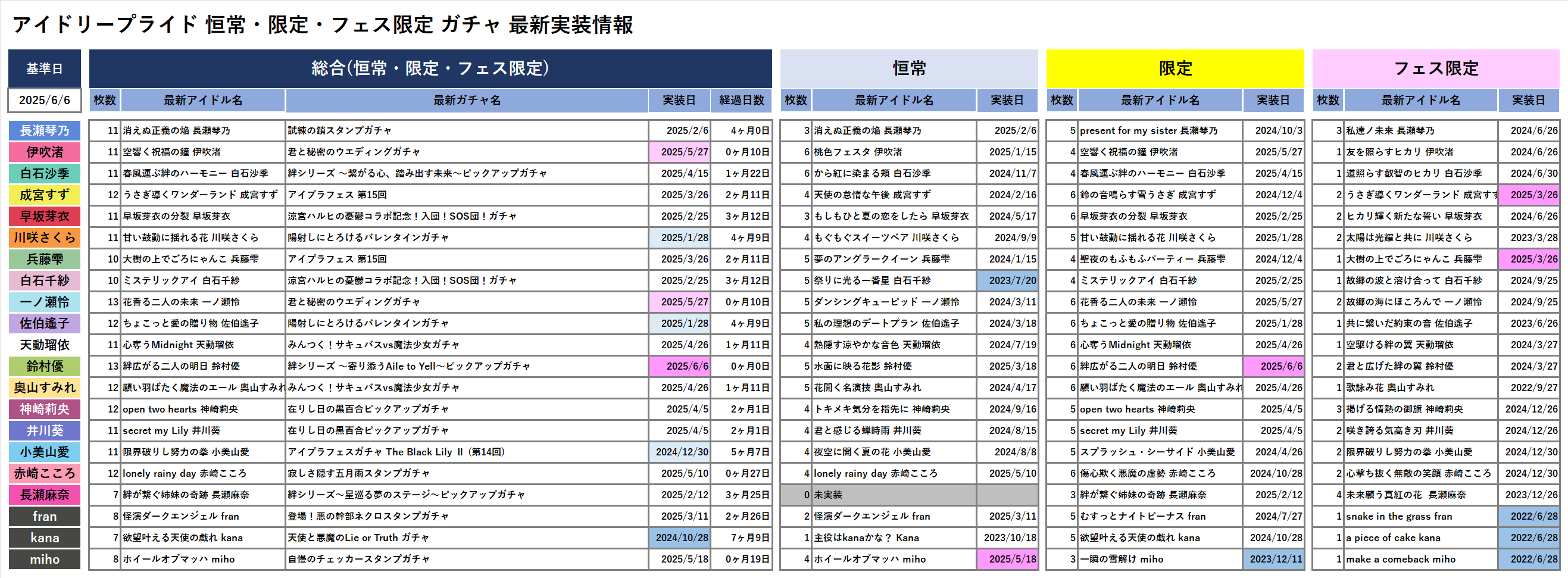1568x578 pixels.
Task: Click the present for my sister 長瀬琴乃 cell
Action: click(x=1160, y=131)
